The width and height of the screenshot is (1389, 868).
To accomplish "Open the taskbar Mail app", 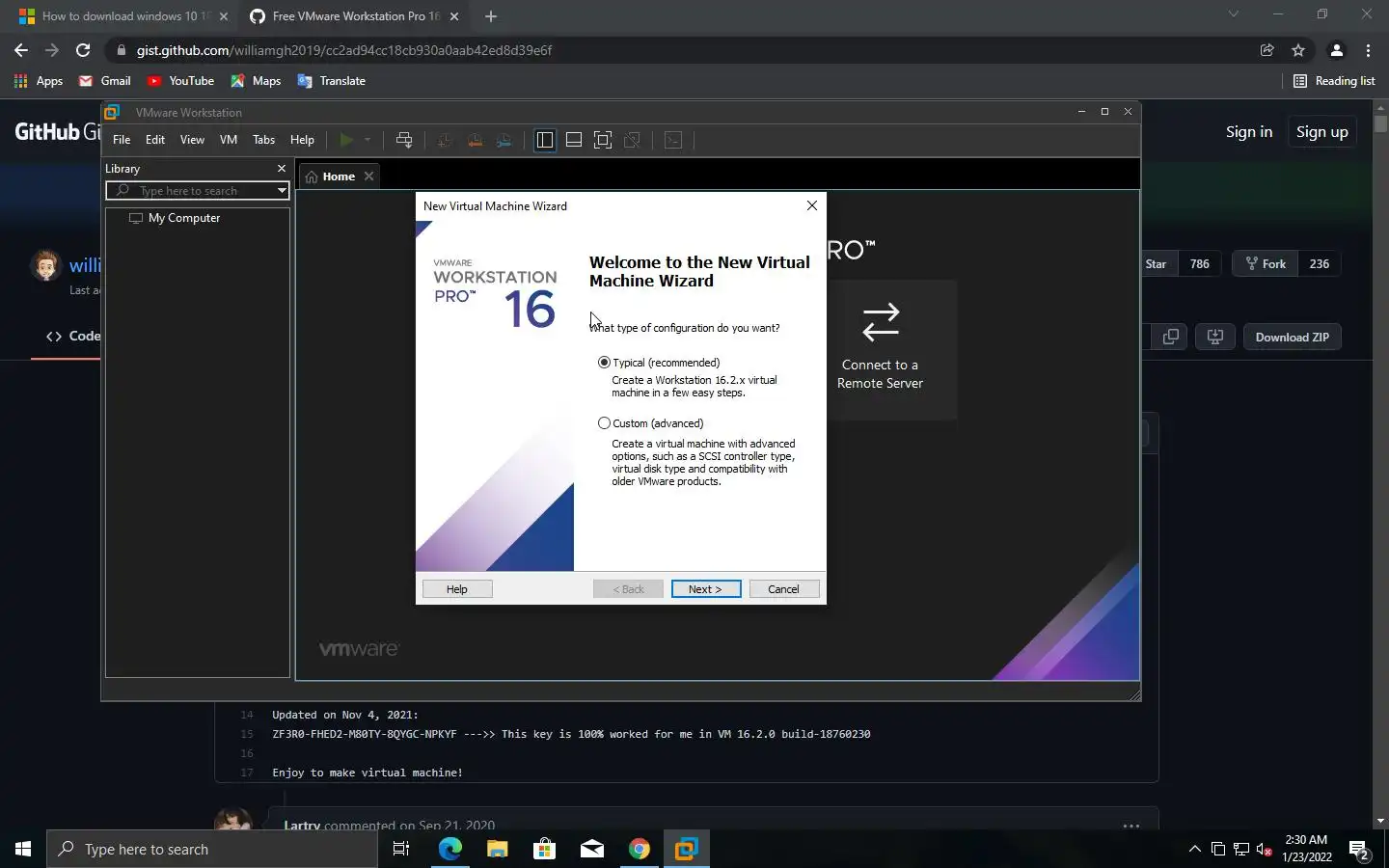I will pyautogui.click(x=592, y=849).
